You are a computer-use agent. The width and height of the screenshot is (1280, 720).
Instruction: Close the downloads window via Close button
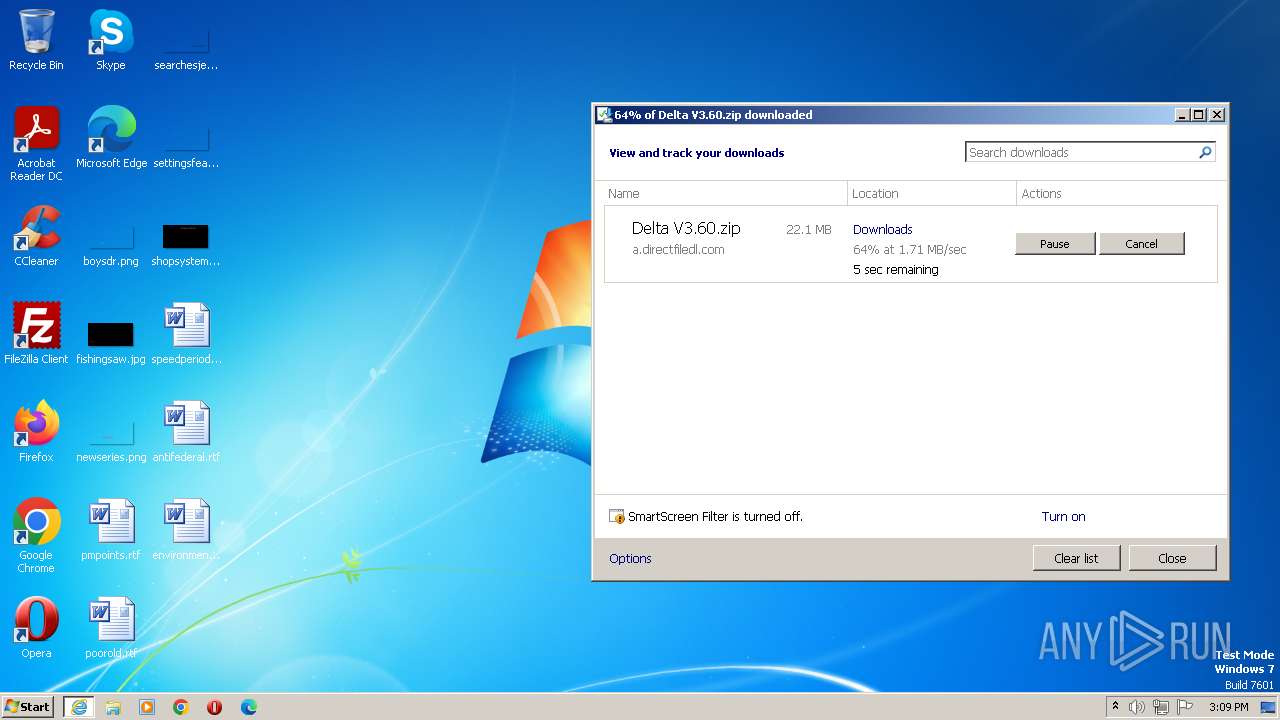1172,558
